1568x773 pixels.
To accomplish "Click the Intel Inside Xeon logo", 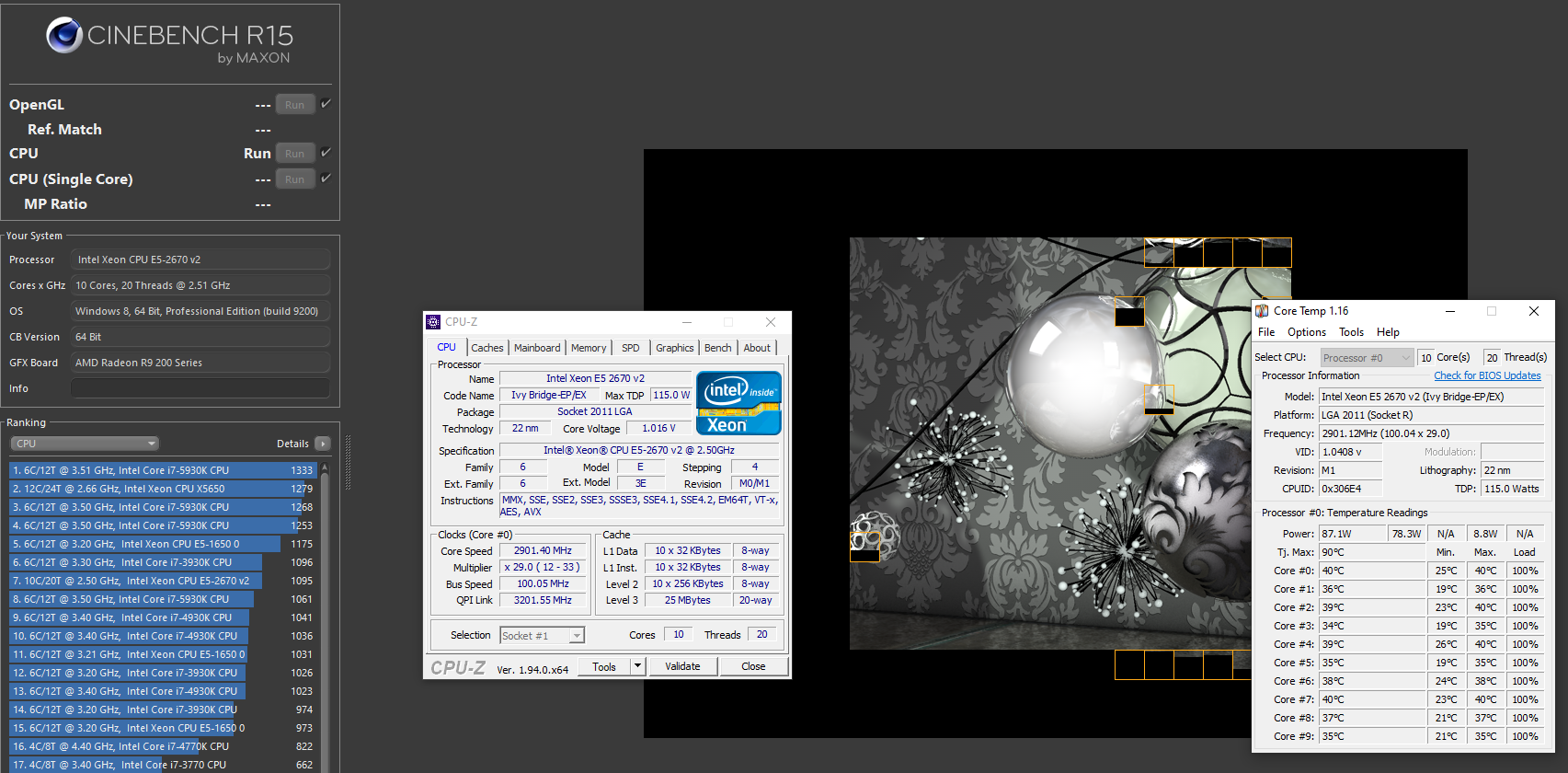I will [738, 402].
